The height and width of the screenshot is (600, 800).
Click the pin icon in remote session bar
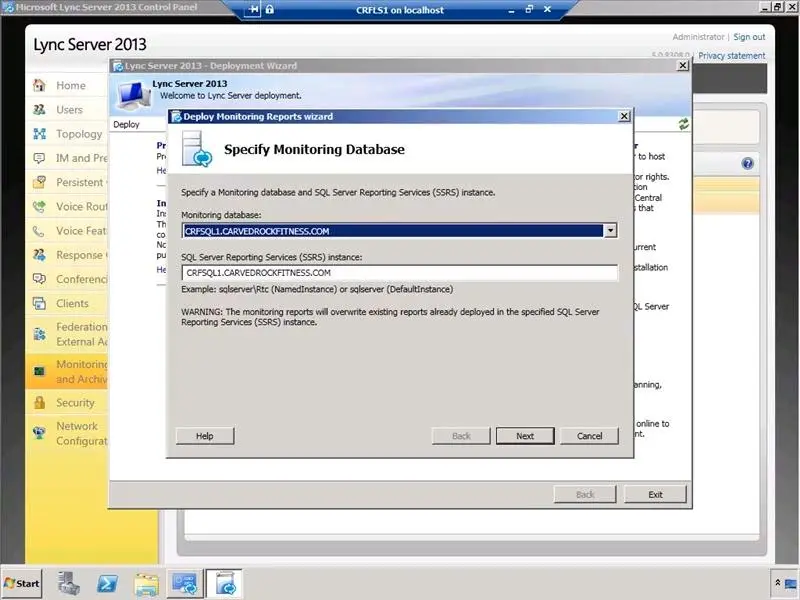253,10
